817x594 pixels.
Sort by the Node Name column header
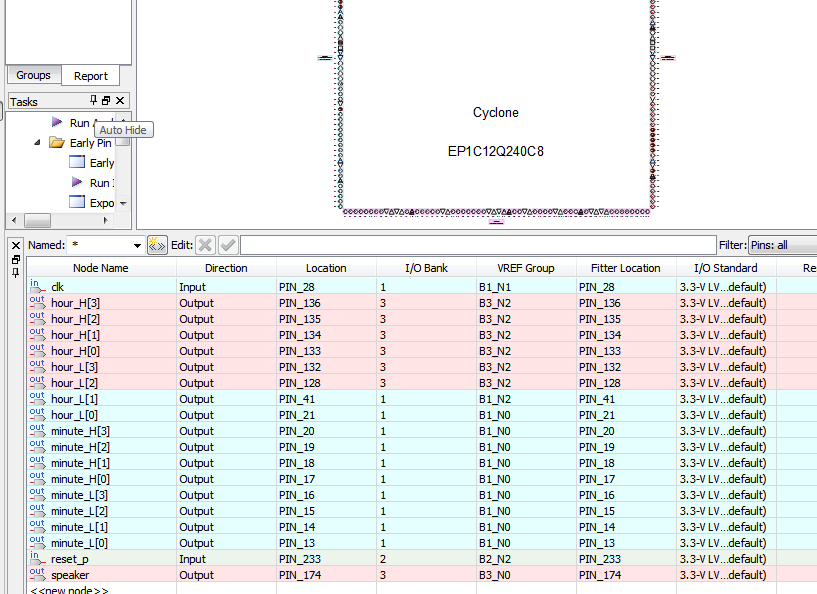coord(101,268)
